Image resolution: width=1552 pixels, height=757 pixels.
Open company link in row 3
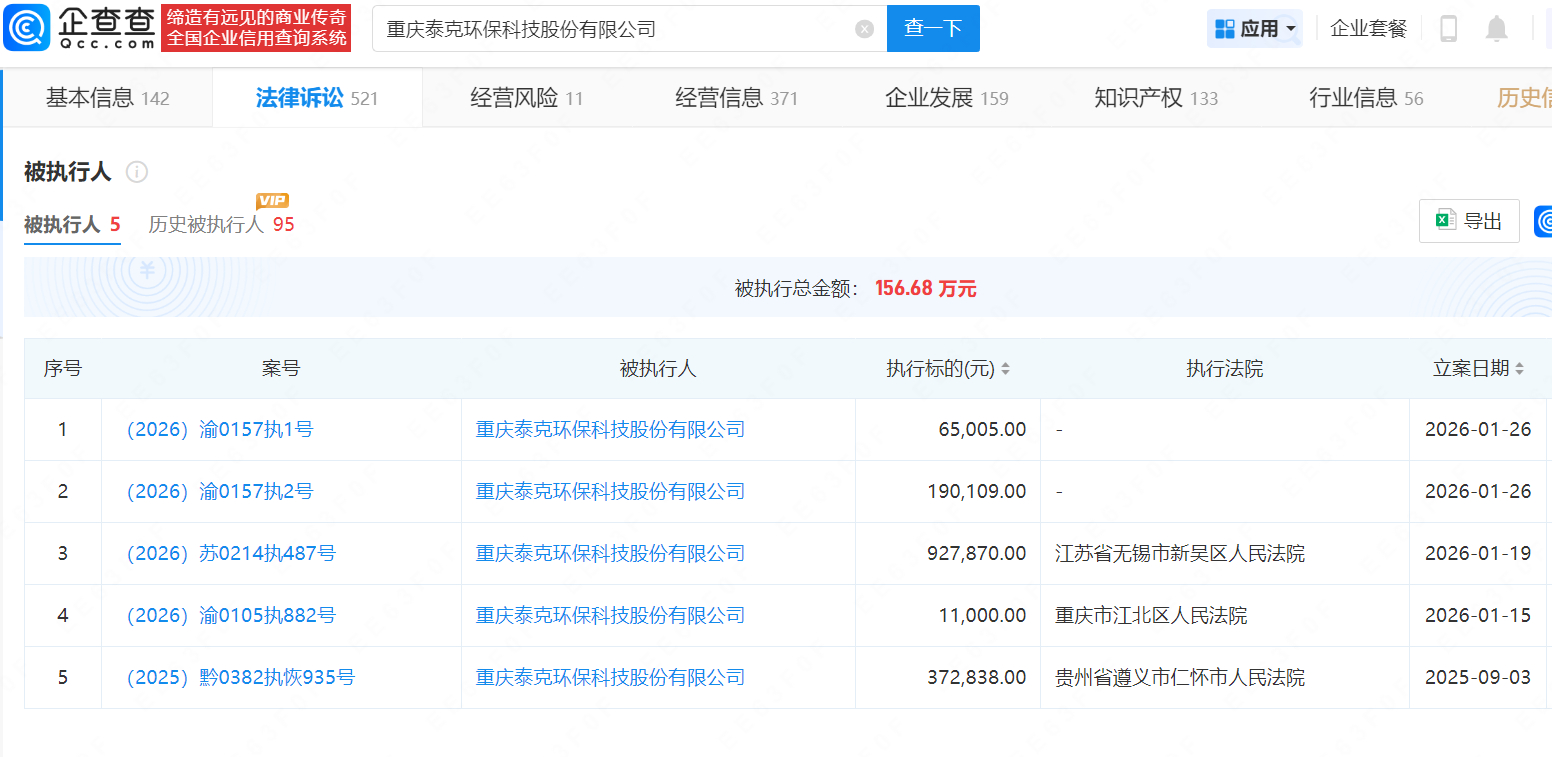tap(610, 554)
